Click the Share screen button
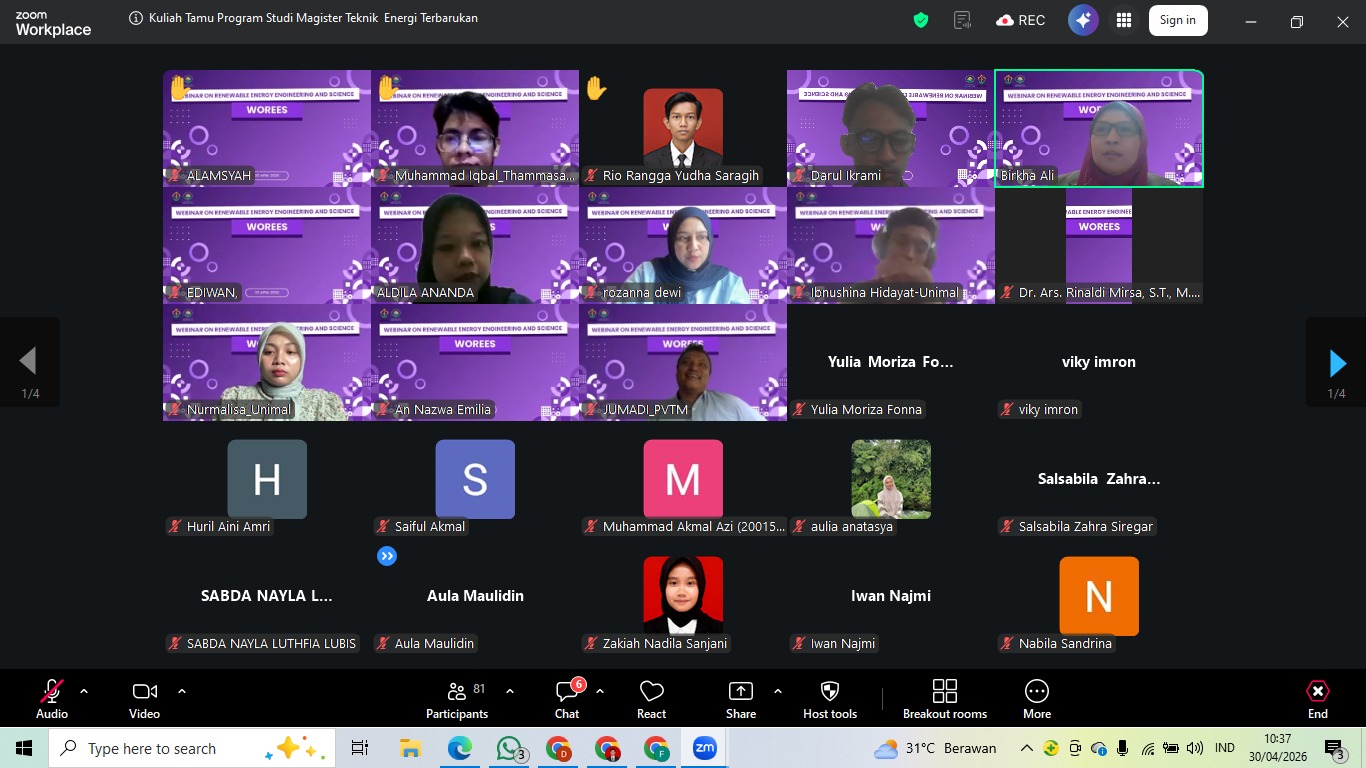Viewport: 1366px width, 768px height. click(741, 698)
